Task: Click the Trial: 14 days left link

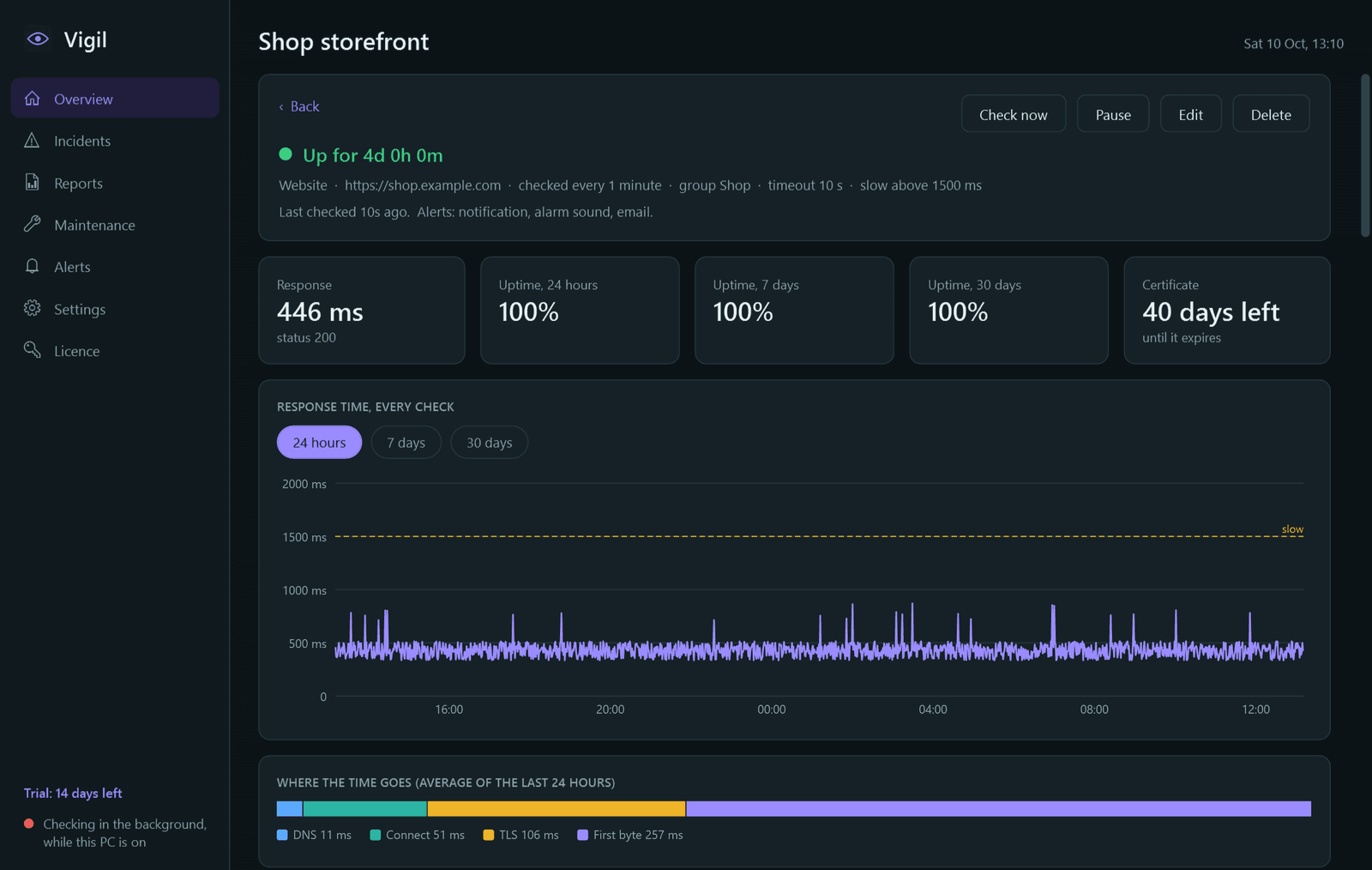Action: [73, 793]
